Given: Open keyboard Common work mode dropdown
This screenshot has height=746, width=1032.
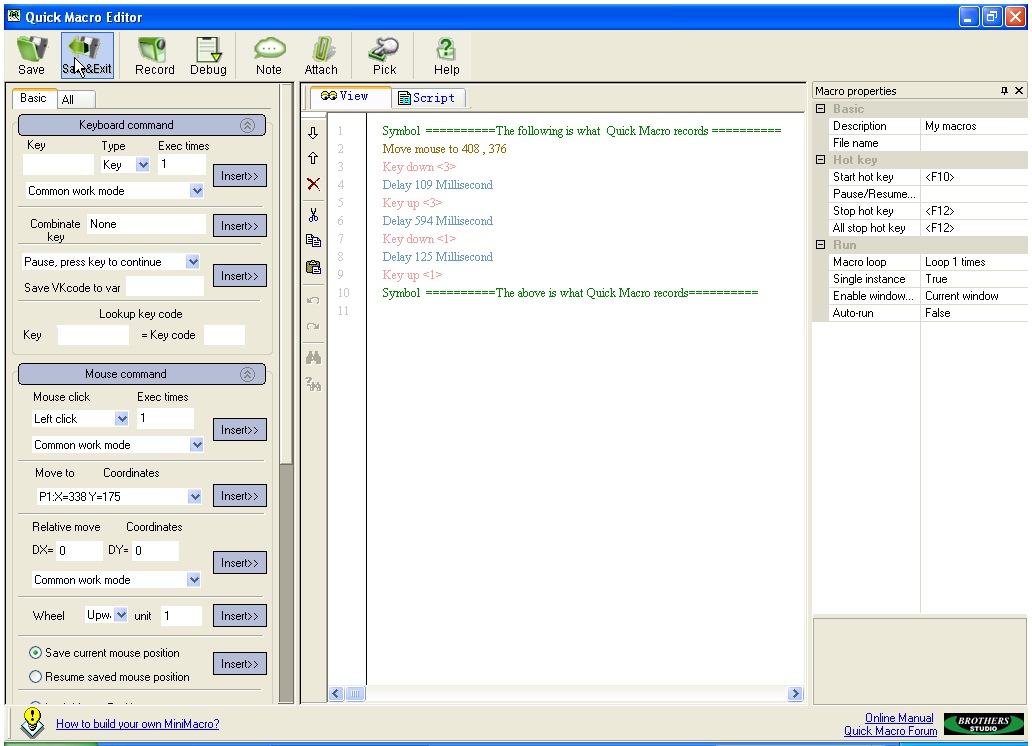Looking at the screenshot, I should (x=197, y=191).
